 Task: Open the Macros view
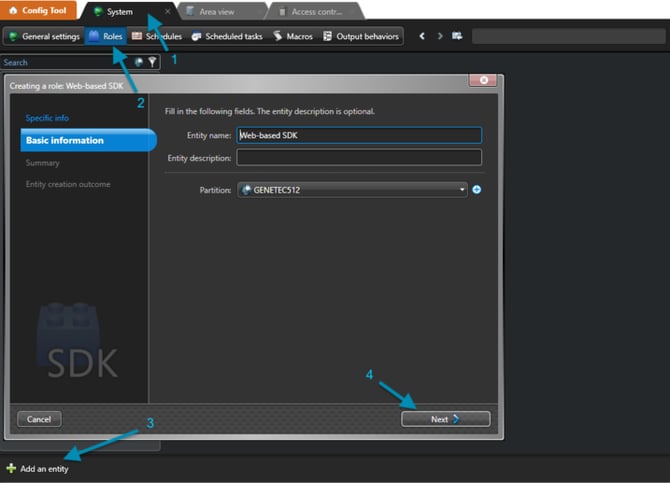click(293, 36)
